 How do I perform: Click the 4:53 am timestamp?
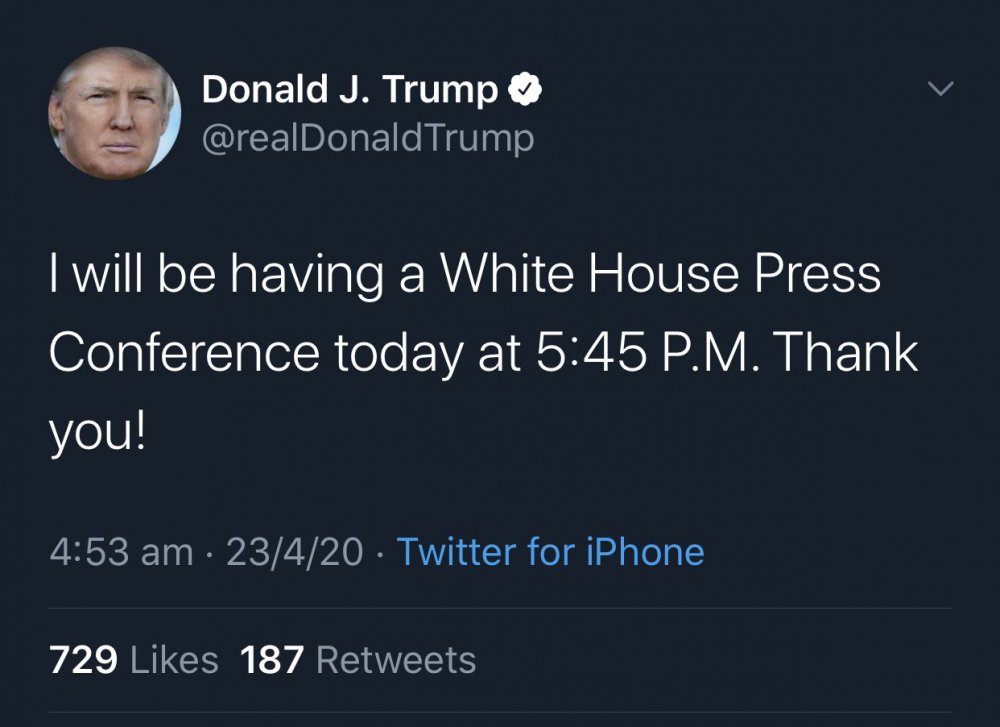tap(121, 552)
